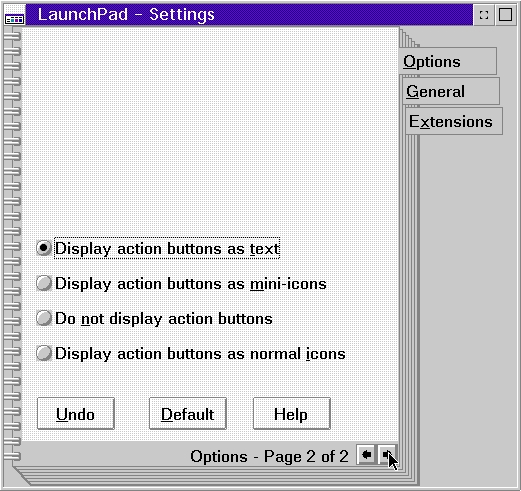Enable 'Do not display action buttons' option

point(155,318)
